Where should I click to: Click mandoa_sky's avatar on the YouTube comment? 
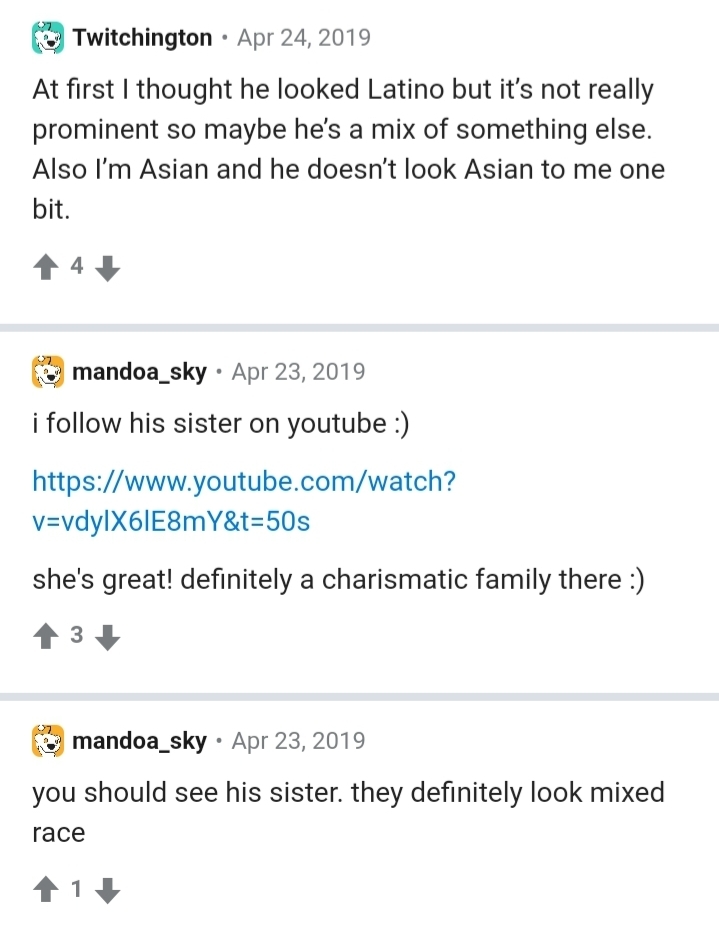tap(48, 373)
